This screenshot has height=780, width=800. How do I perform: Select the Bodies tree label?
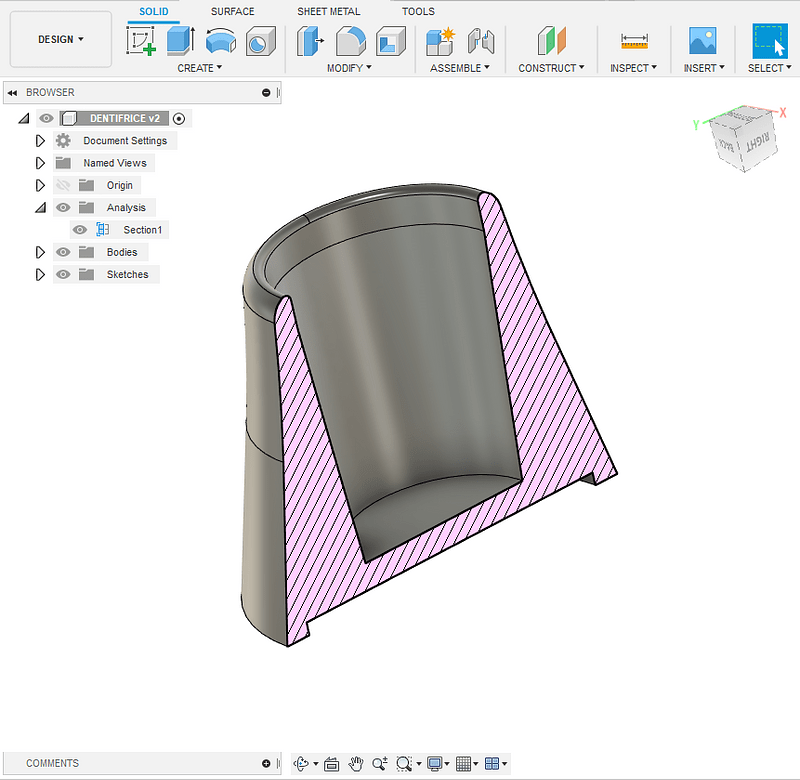122,252
